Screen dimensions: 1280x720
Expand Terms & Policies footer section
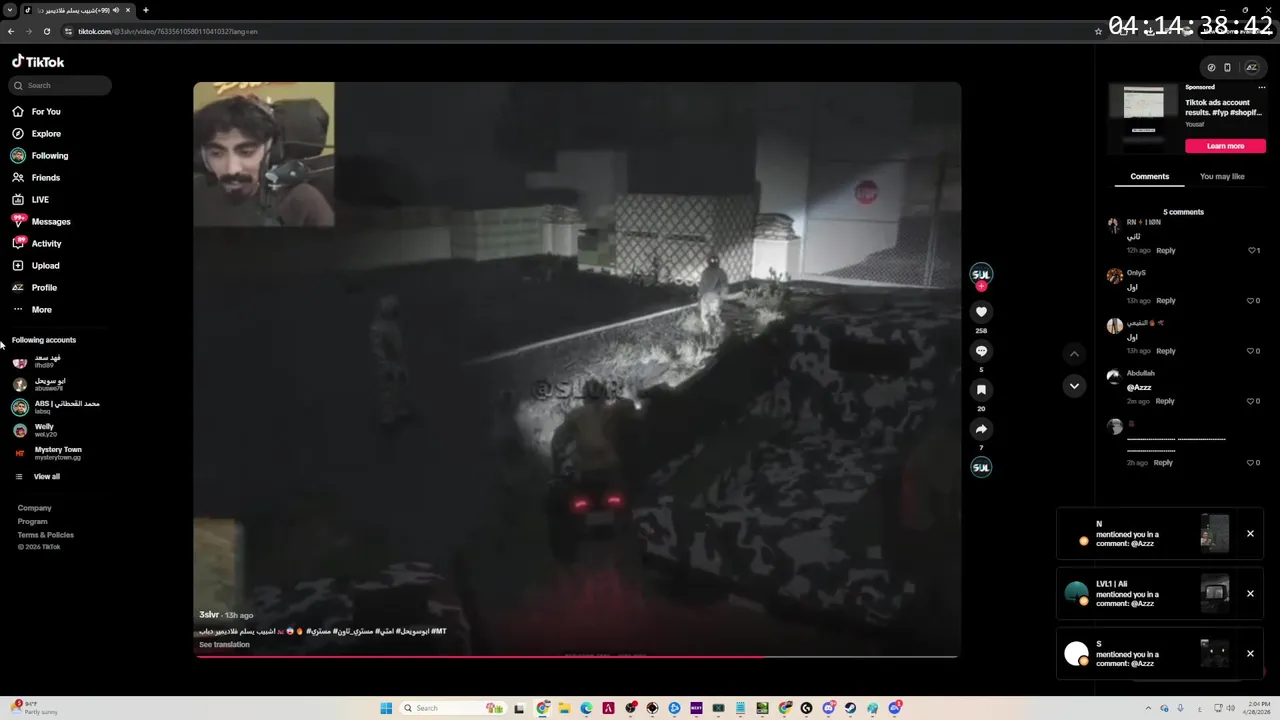(46, 535)
